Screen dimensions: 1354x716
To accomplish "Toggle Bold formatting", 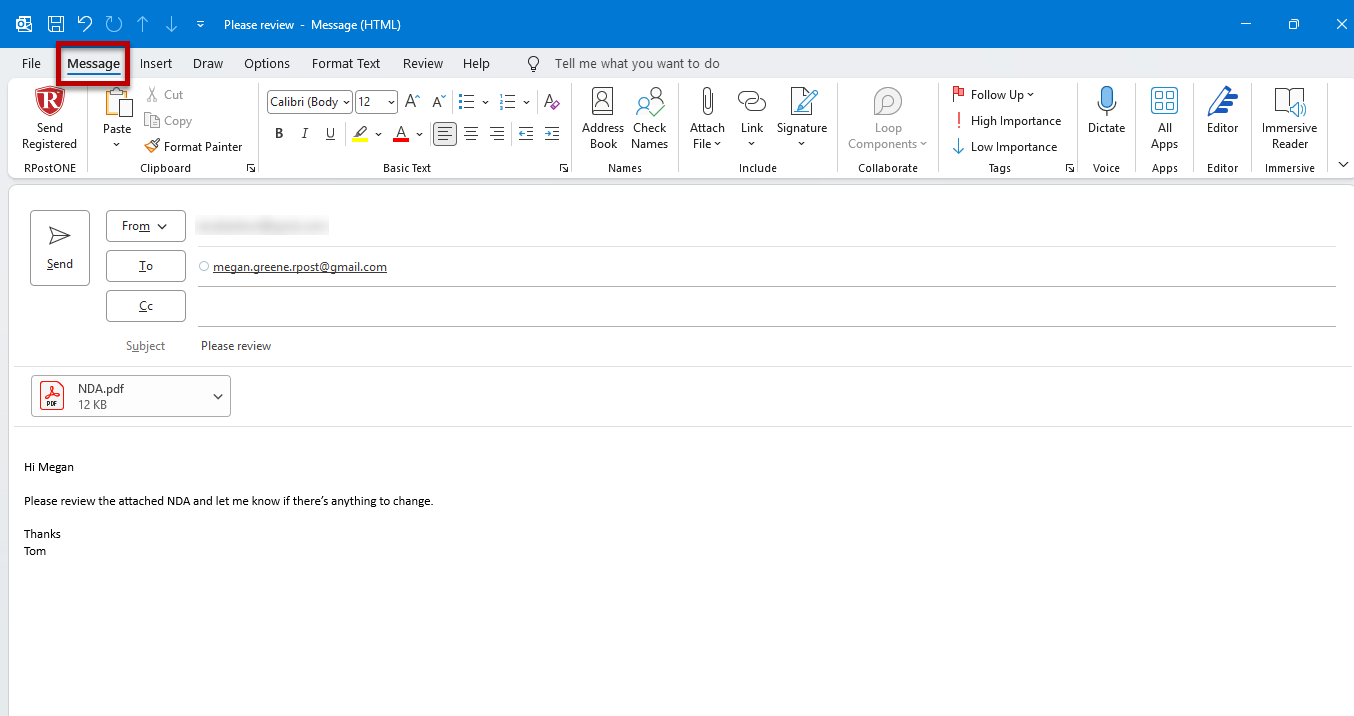I will pyautogui.click(x=279, y=133).
